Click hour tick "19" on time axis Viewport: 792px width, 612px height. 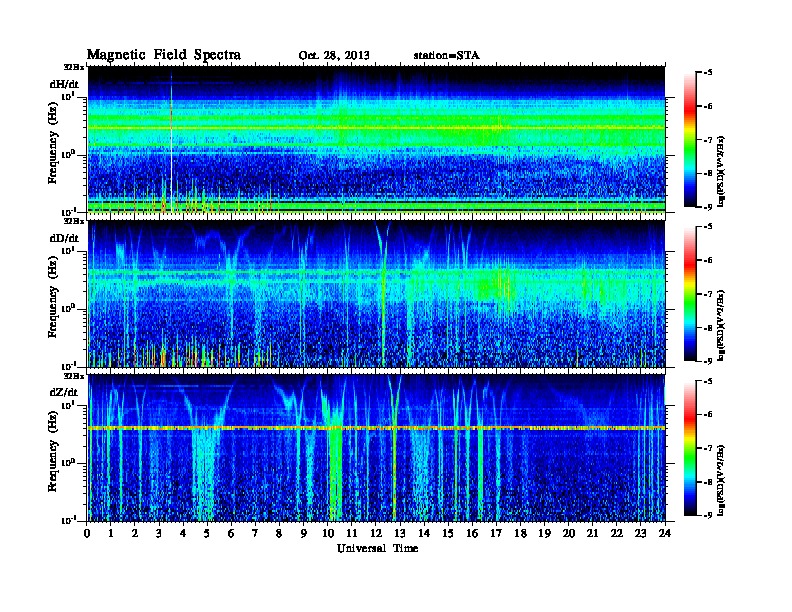(x=544, y=534)
